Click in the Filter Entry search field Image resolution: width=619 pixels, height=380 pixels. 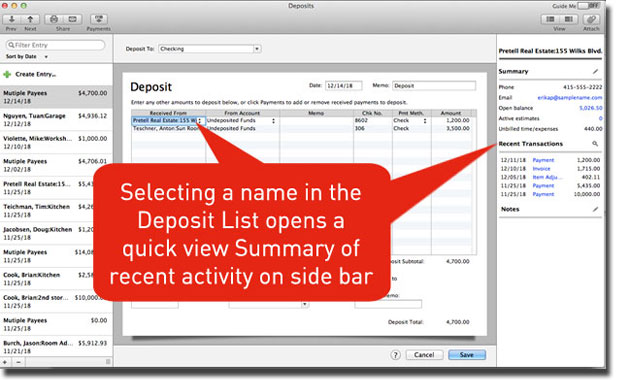tap(56, 45)
